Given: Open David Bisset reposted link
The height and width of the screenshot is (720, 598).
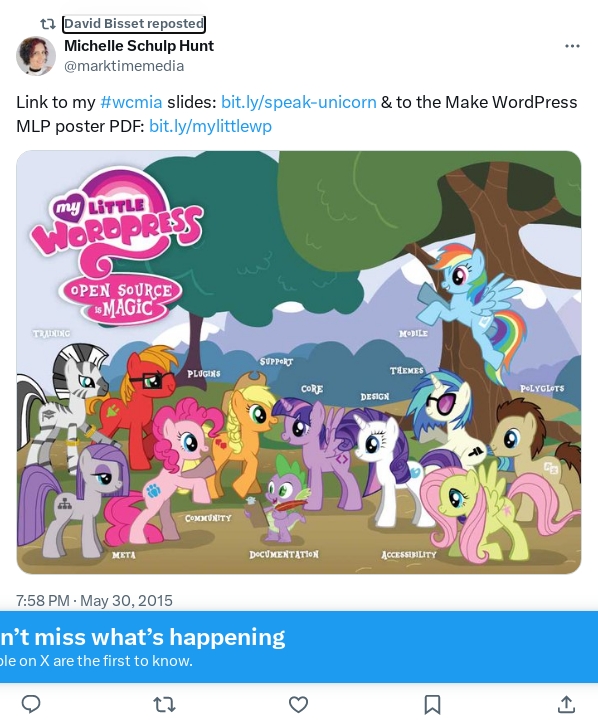Looking at the screenshot, I should (134, 23).
